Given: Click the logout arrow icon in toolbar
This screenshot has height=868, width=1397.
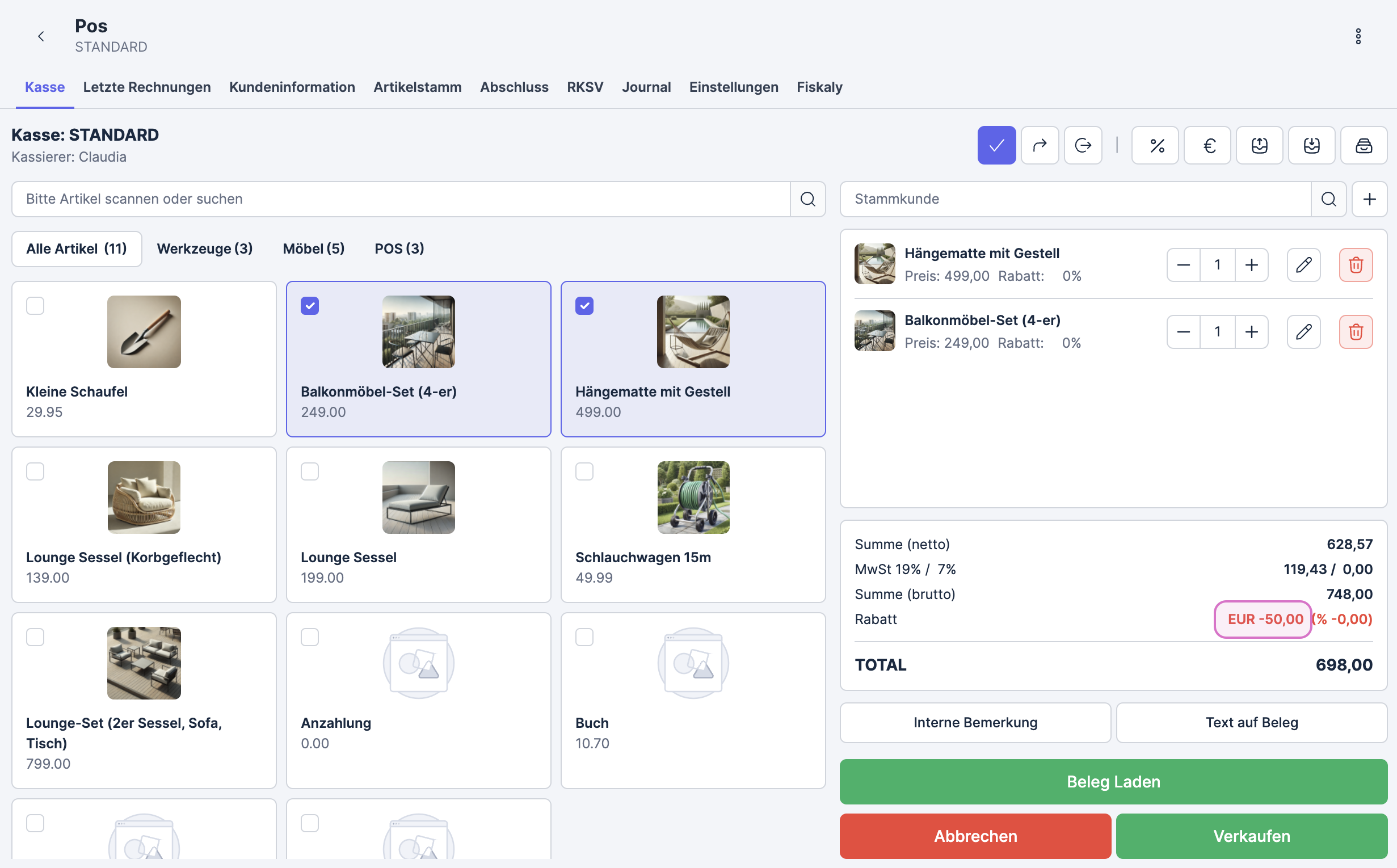Looking at the screenshot, I should [x=1082, y=145].
